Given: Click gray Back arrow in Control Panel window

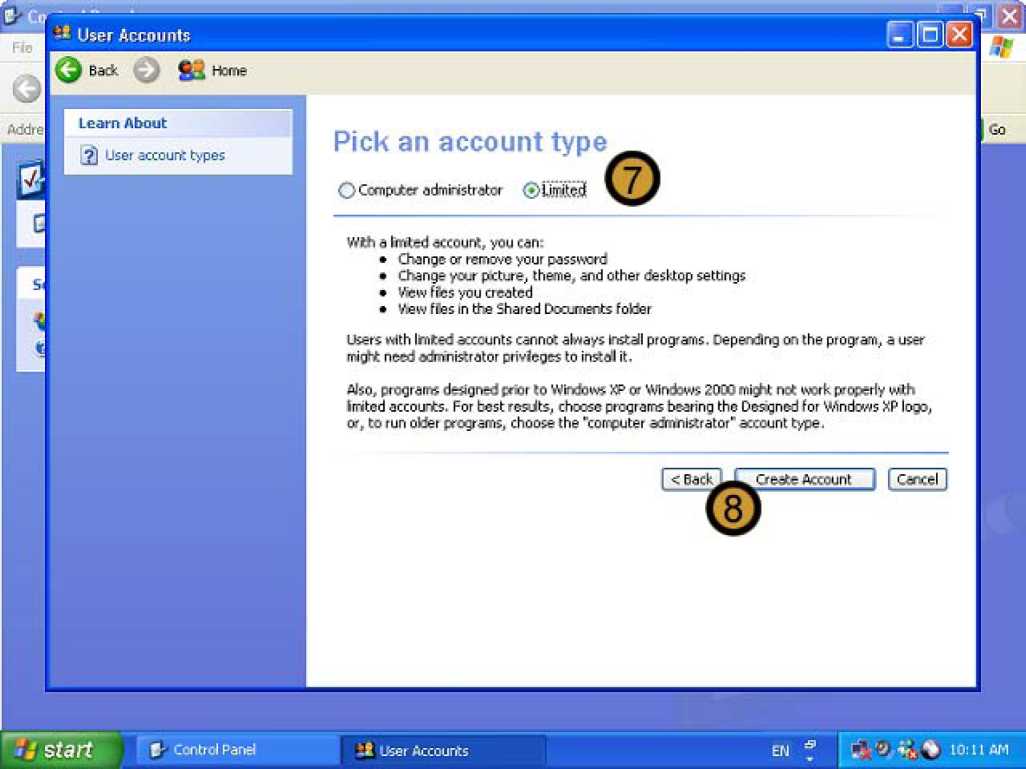Looking at the screenshot, I should (27, 88).
